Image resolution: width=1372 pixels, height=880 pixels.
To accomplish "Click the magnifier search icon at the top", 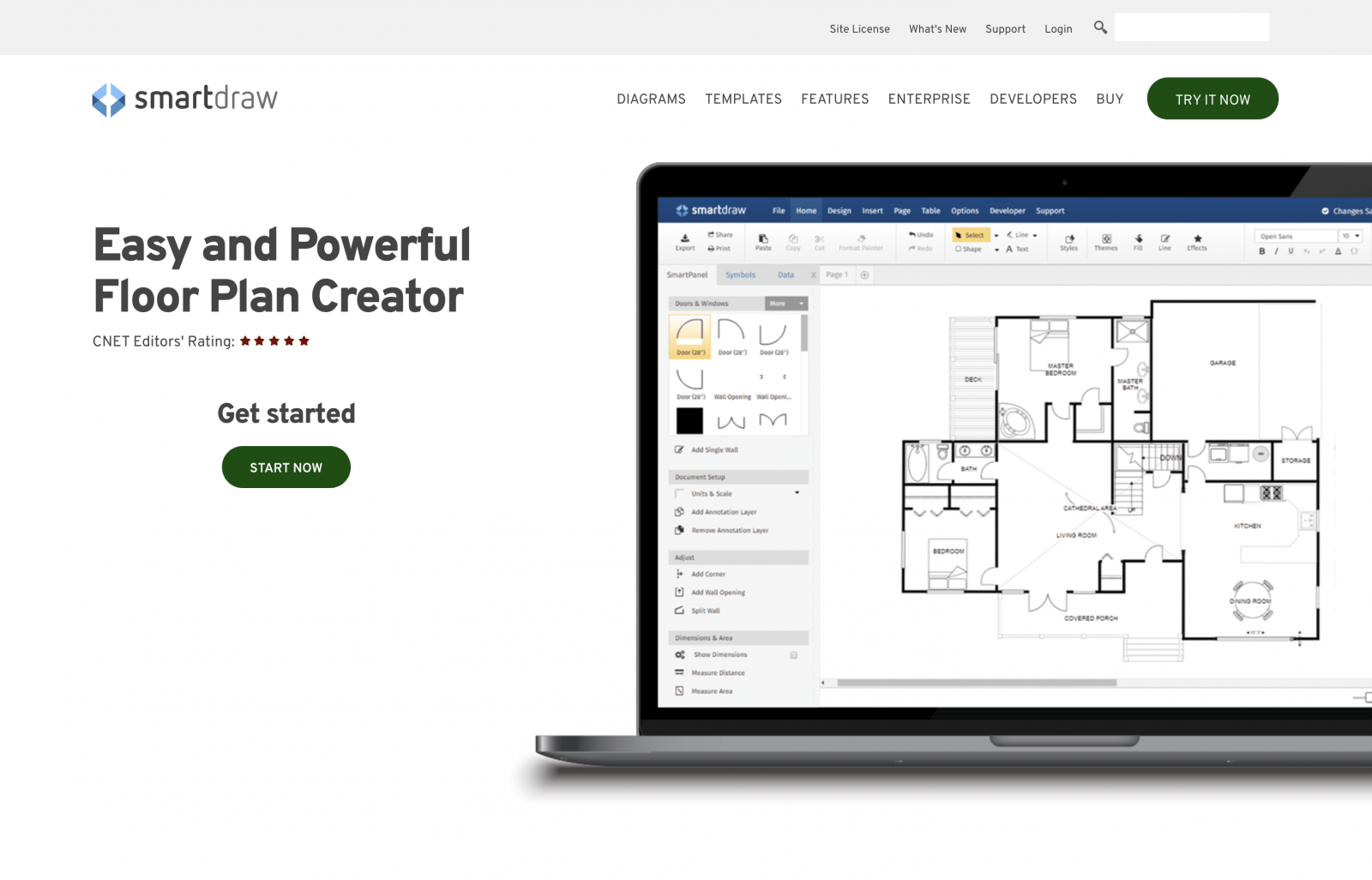I will click(x=1100, y=27).
